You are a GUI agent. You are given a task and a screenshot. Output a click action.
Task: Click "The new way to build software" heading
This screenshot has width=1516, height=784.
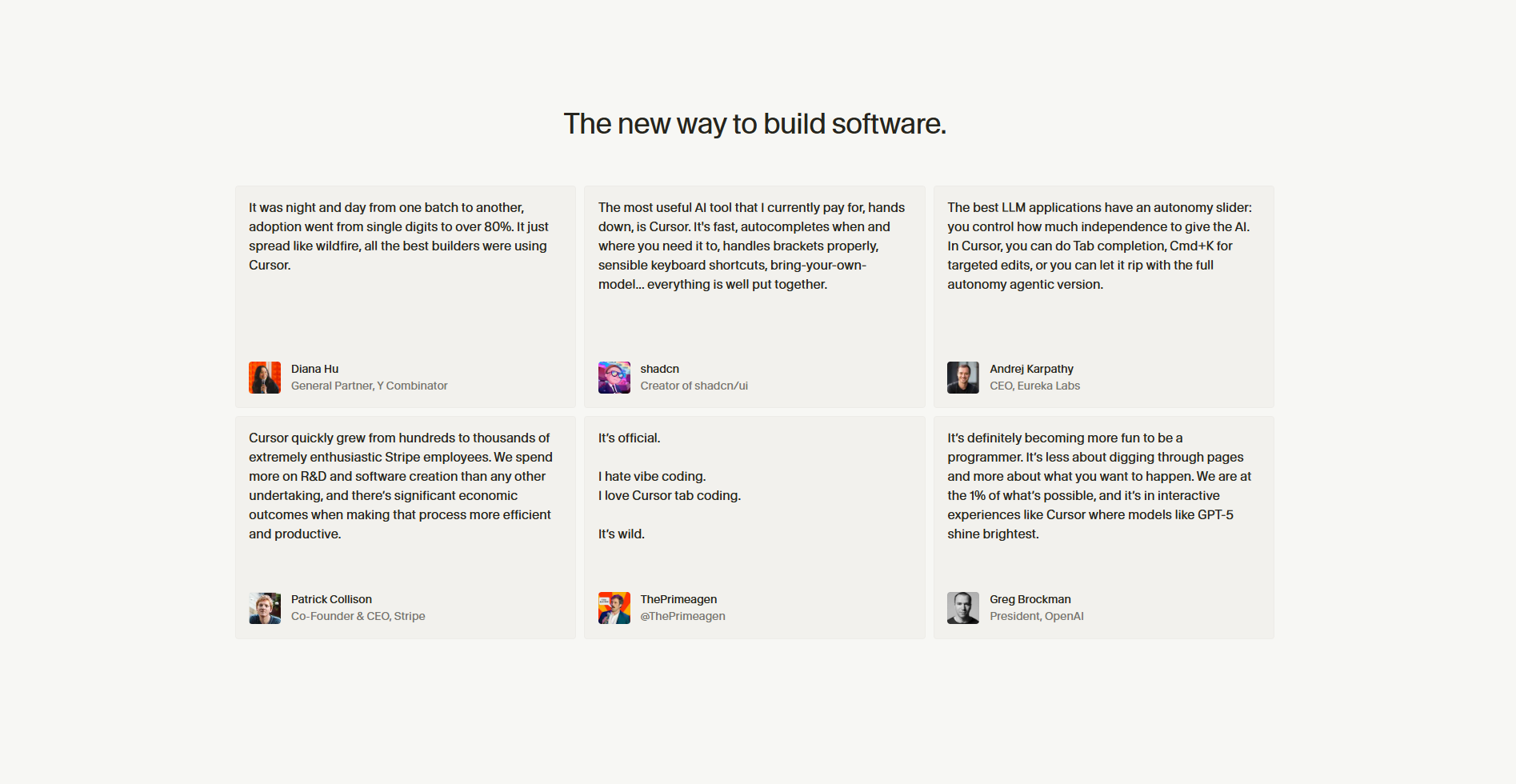(x=754, y=124)
